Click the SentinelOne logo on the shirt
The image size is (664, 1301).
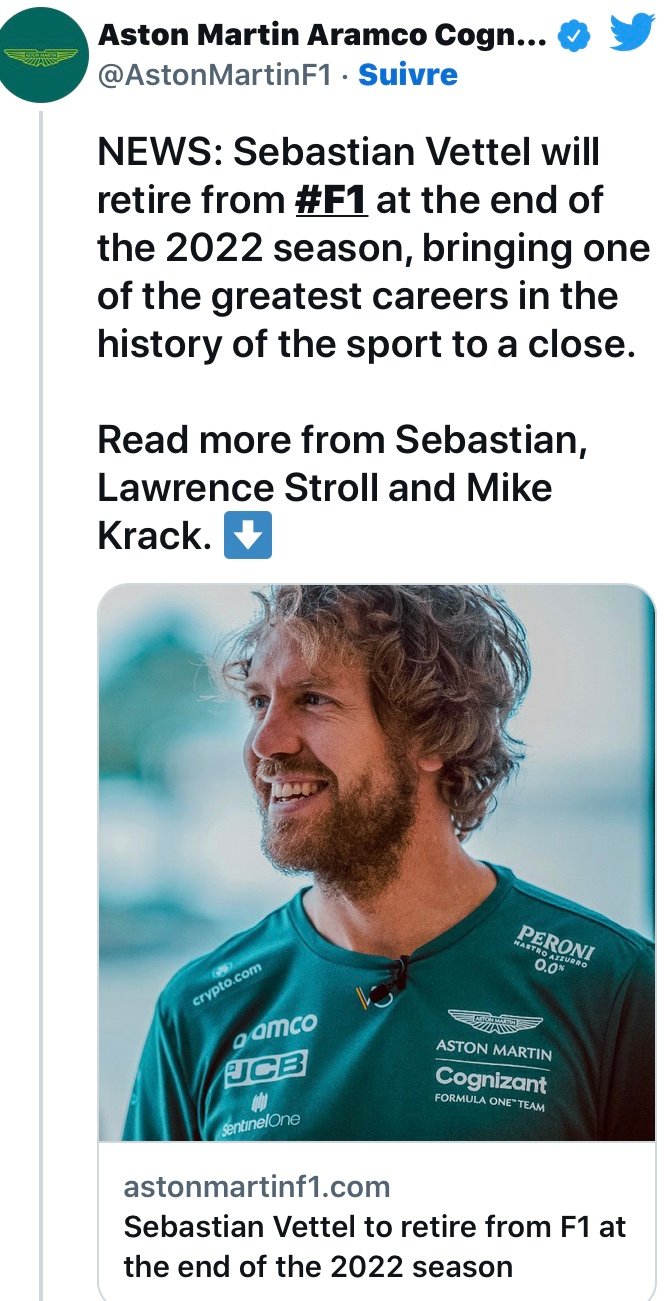click(x=261, y=1117)
